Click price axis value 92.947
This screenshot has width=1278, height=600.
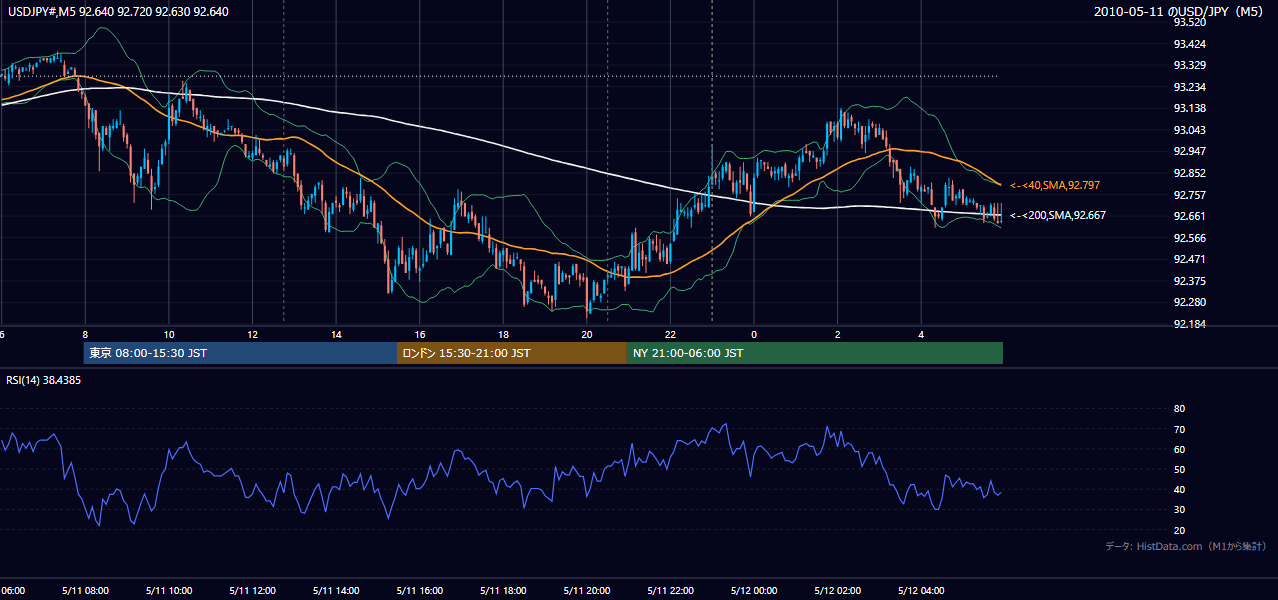[1189, 151]
